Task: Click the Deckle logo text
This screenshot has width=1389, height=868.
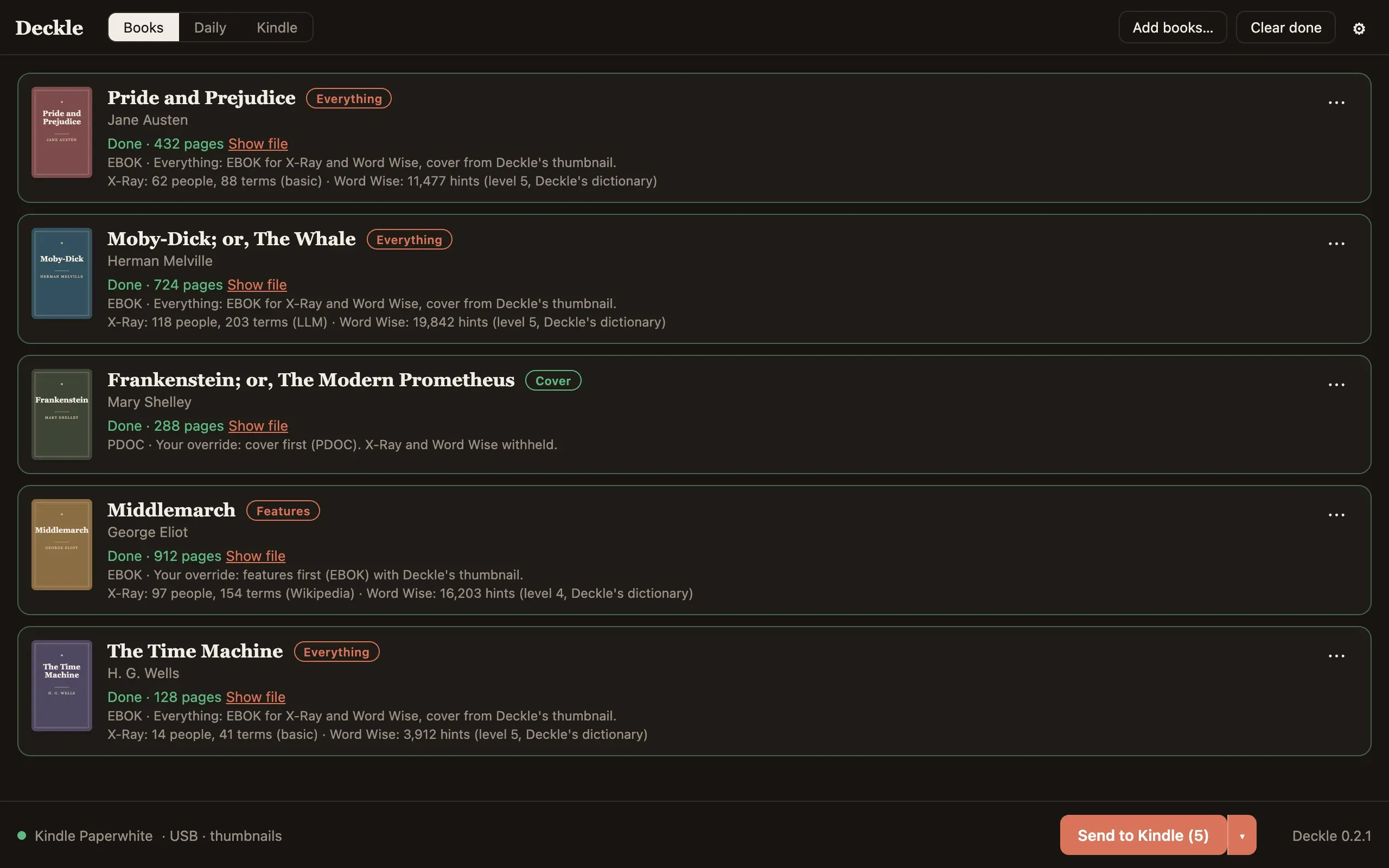Action: tap(49, 28)
